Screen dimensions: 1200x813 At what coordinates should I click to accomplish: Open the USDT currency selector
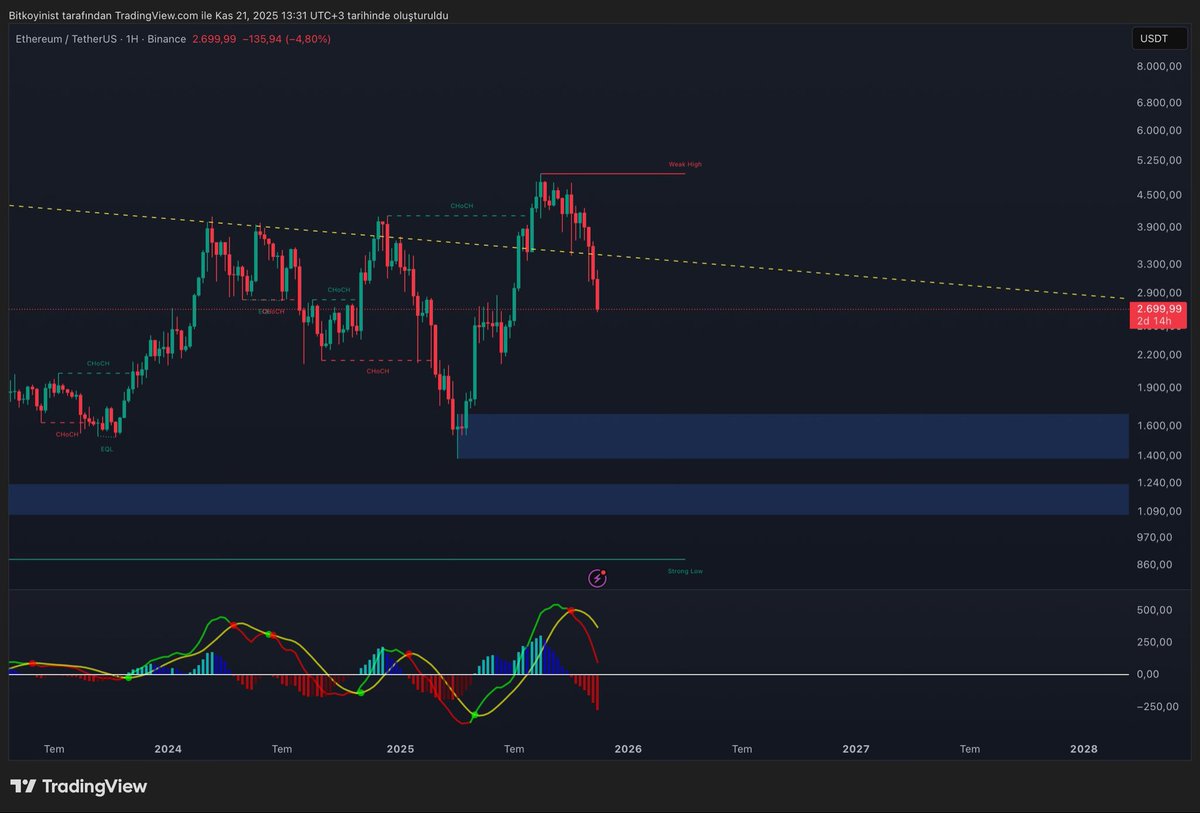point(1159,39)
